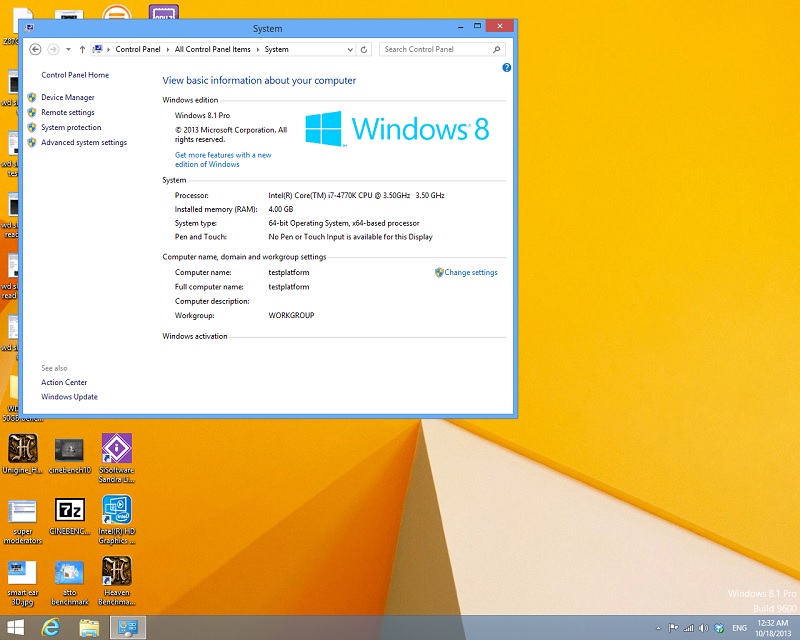Image resolution: width=800 pixels, height=640 pixels.
Task: Click the Forward arrow navigation button
Action: tap(53, 49)
